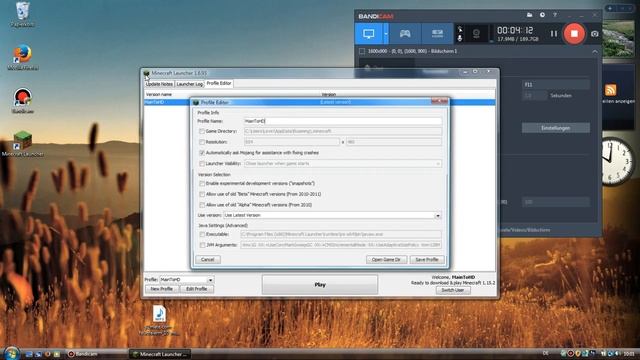Open the Launcher Visibility dropdown
The width and height of the screenshot is (640, 360).
[x=342, y=164]
